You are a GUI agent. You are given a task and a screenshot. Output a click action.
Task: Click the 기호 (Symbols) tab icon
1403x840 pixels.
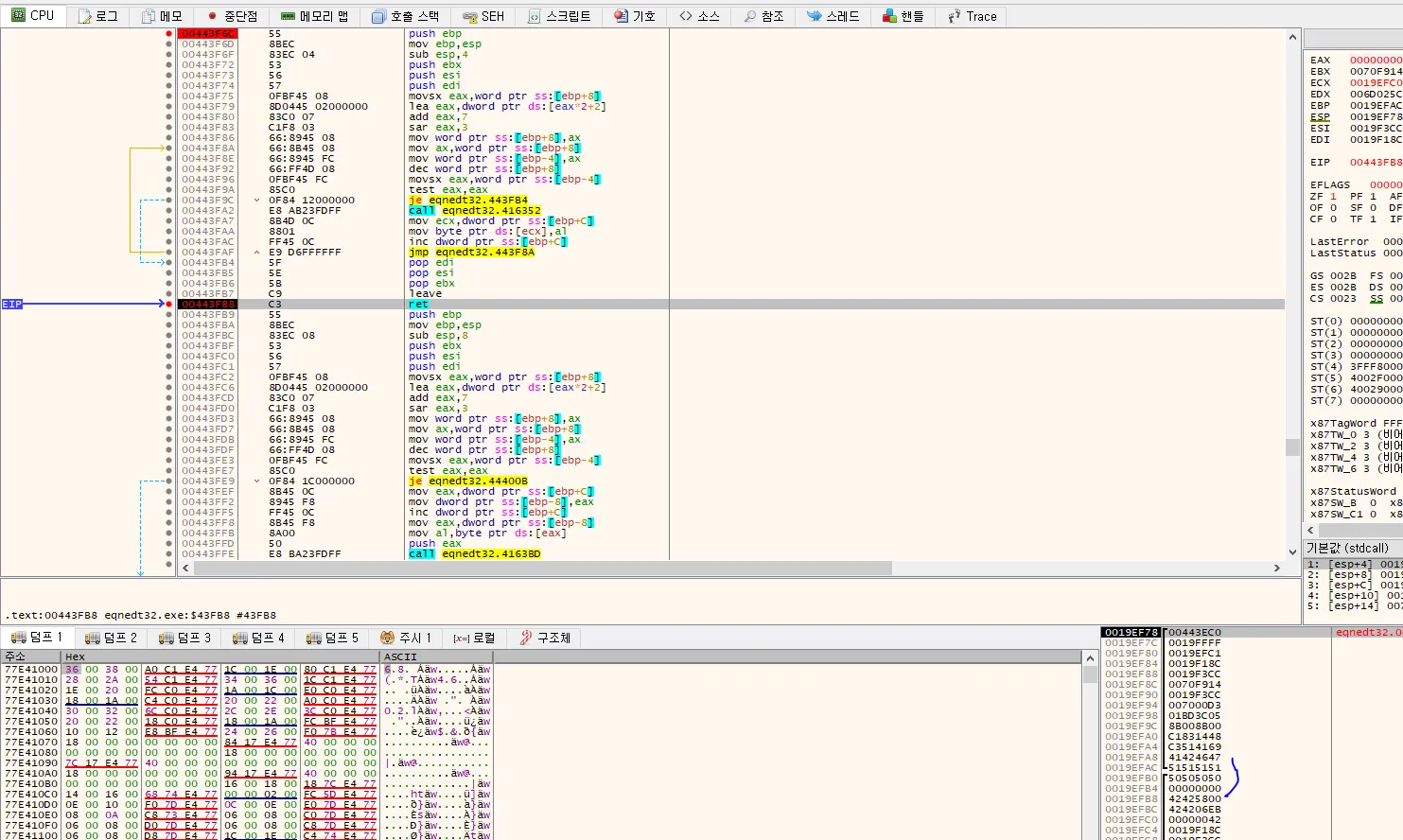tap(621, 16)
